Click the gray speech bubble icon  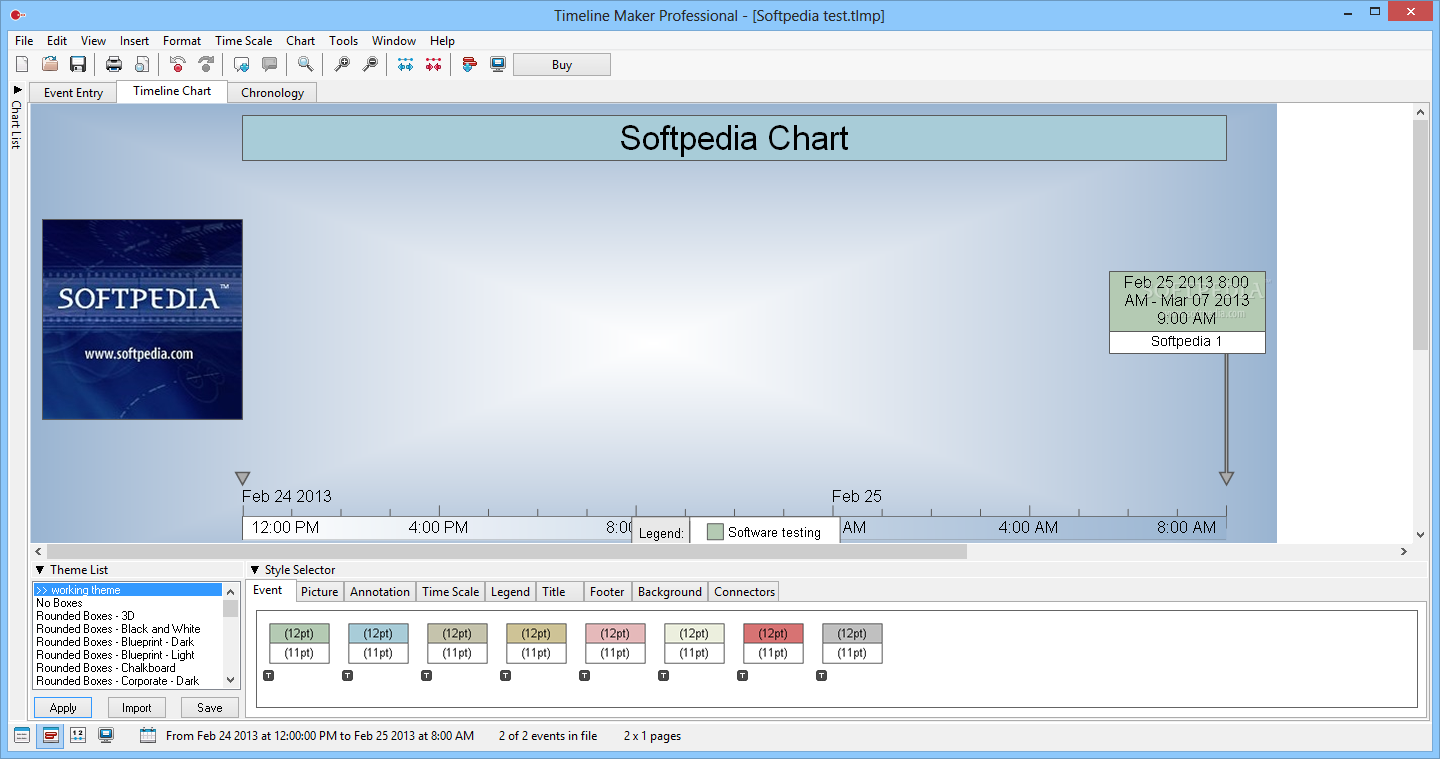click(269, 65)
